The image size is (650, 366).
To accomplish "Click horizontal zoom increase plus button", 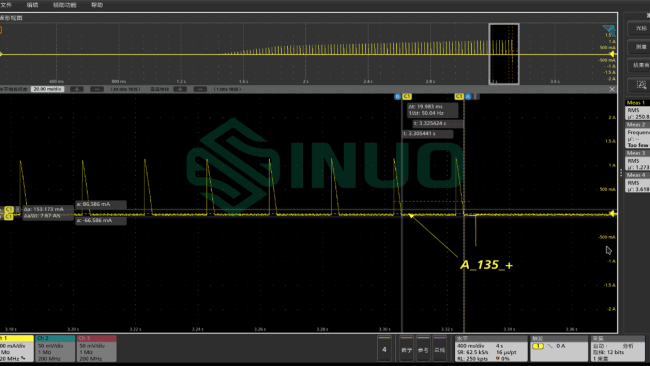I will coord(77,89).
